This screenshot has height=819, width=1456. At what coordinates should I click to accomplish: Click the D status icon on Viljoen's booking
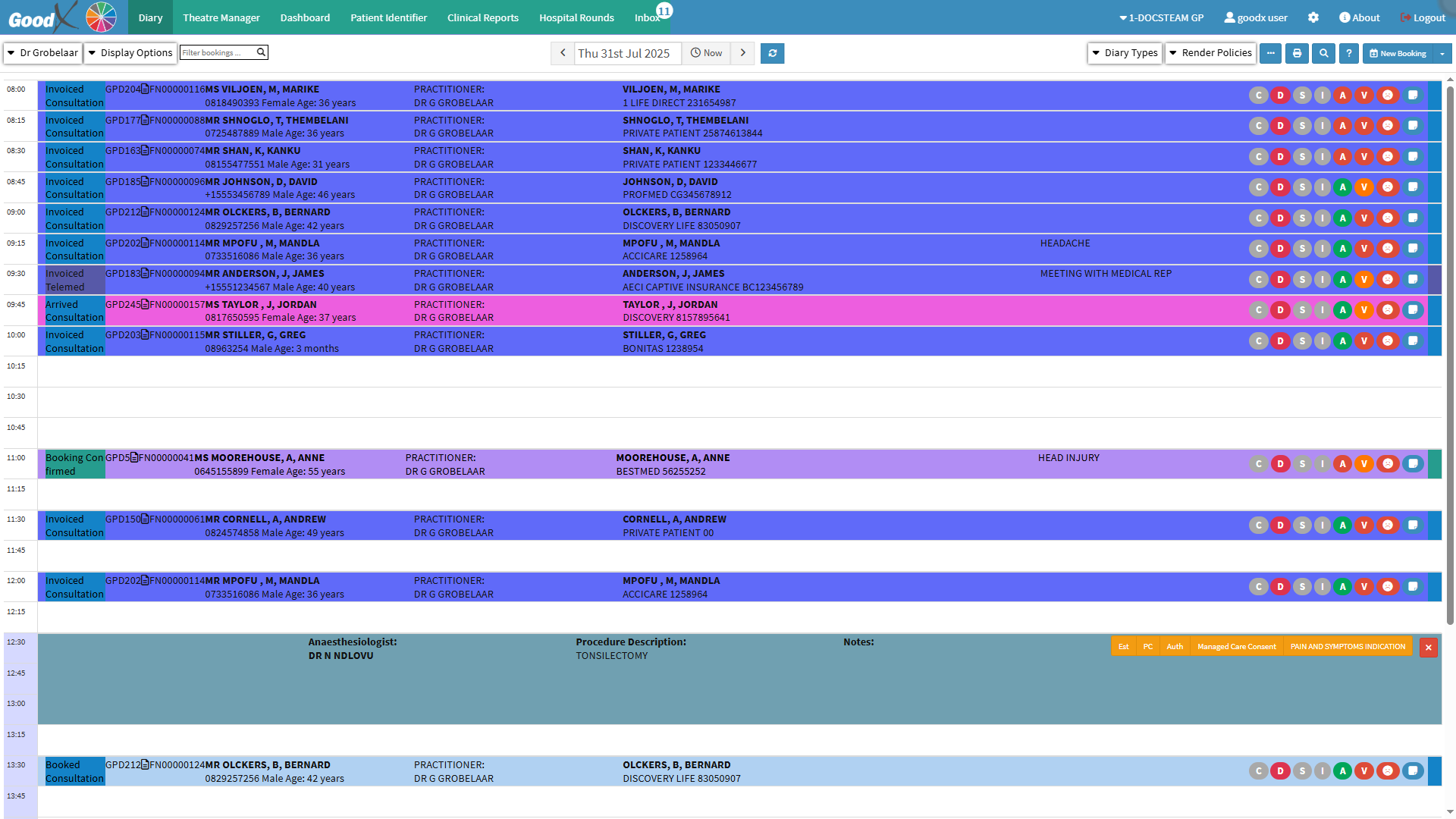click(x=1280, y=96)
